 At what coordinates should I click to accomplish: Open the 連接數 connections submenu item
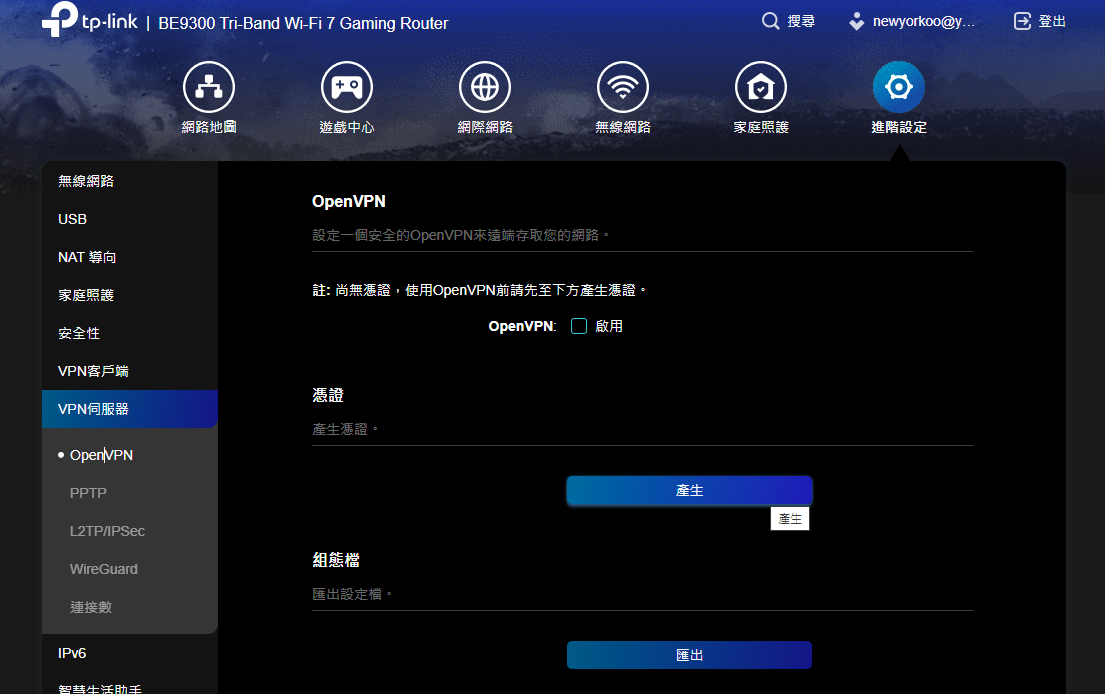91,607
